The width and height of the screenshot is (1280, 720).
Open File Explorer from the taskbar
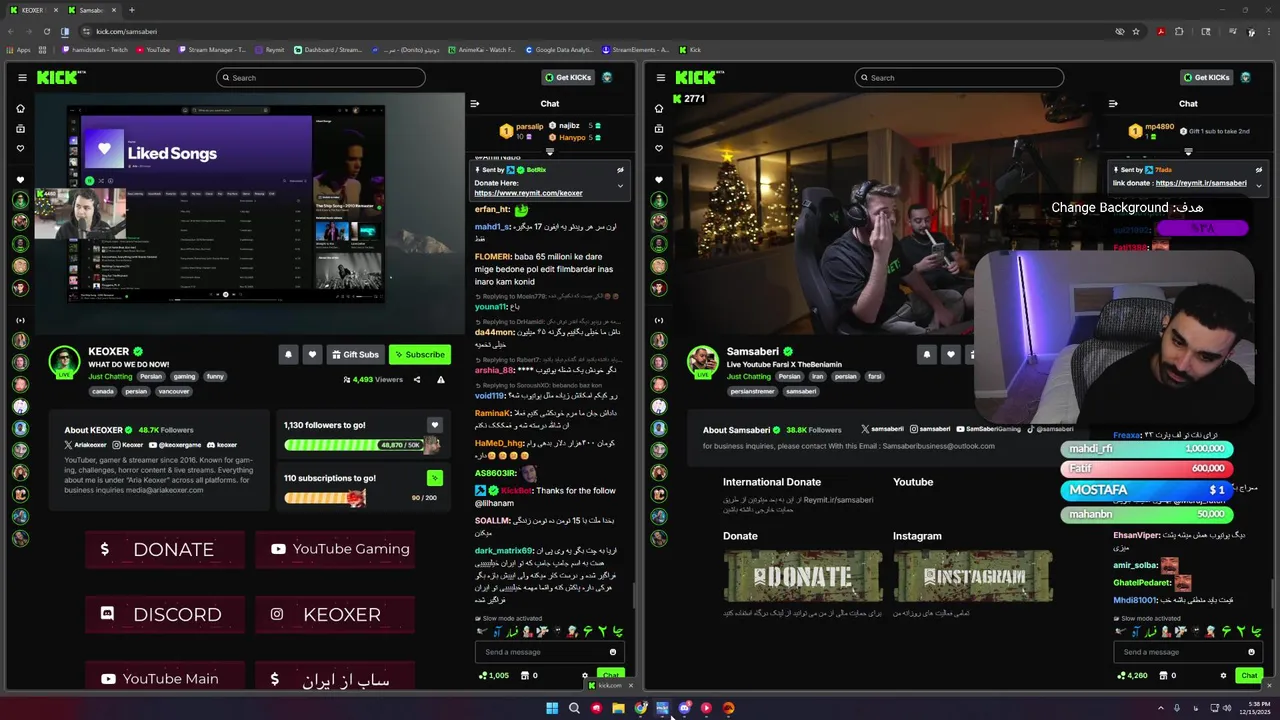[x=618, y=708]
